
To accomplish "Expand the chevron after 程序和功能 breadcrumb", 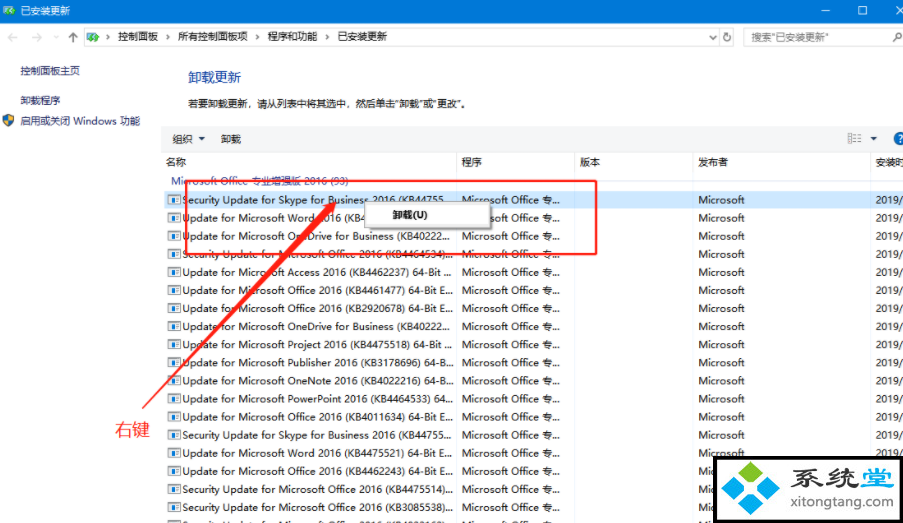I will 327,37.
